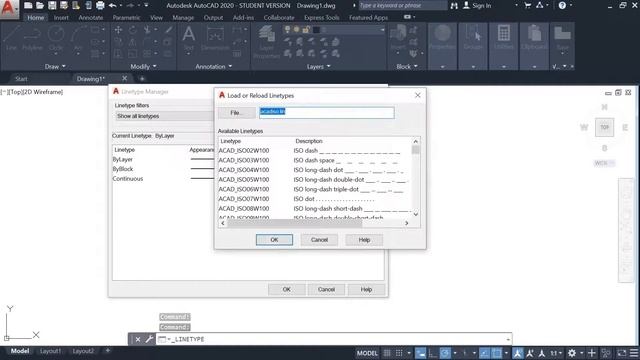Open the Show all linetypes filter dropdown
Viewport: 640px width, 360px height.
[x=164, y=116]
